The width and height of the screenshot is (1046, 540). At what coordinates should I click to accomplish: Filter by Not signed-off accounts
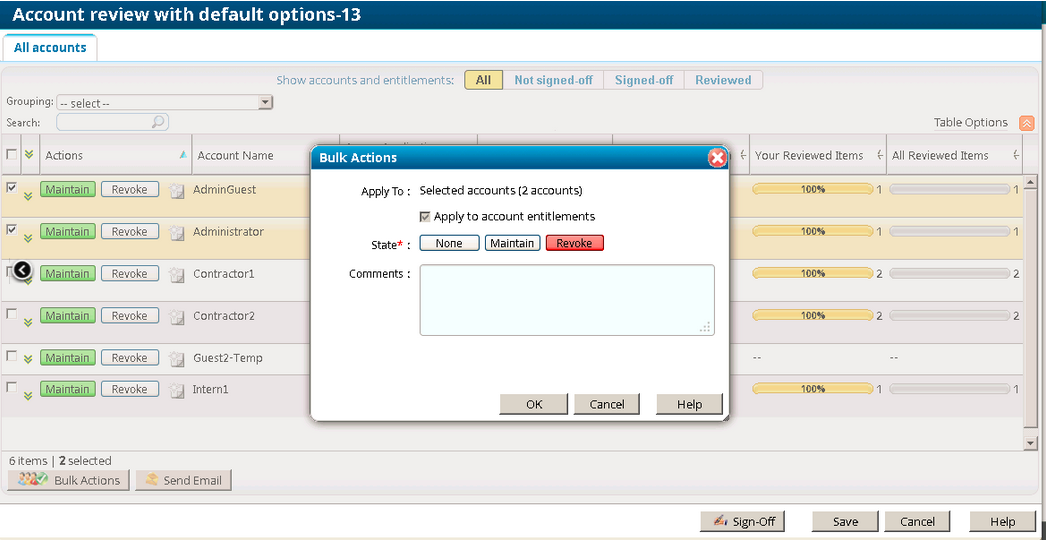(x=553, y=80)
